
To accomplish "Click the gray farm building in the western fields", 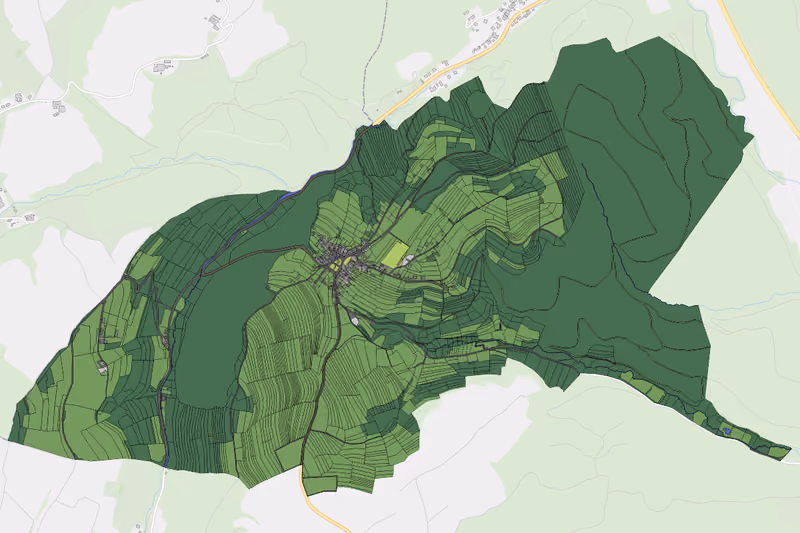I will pos(103,367).
